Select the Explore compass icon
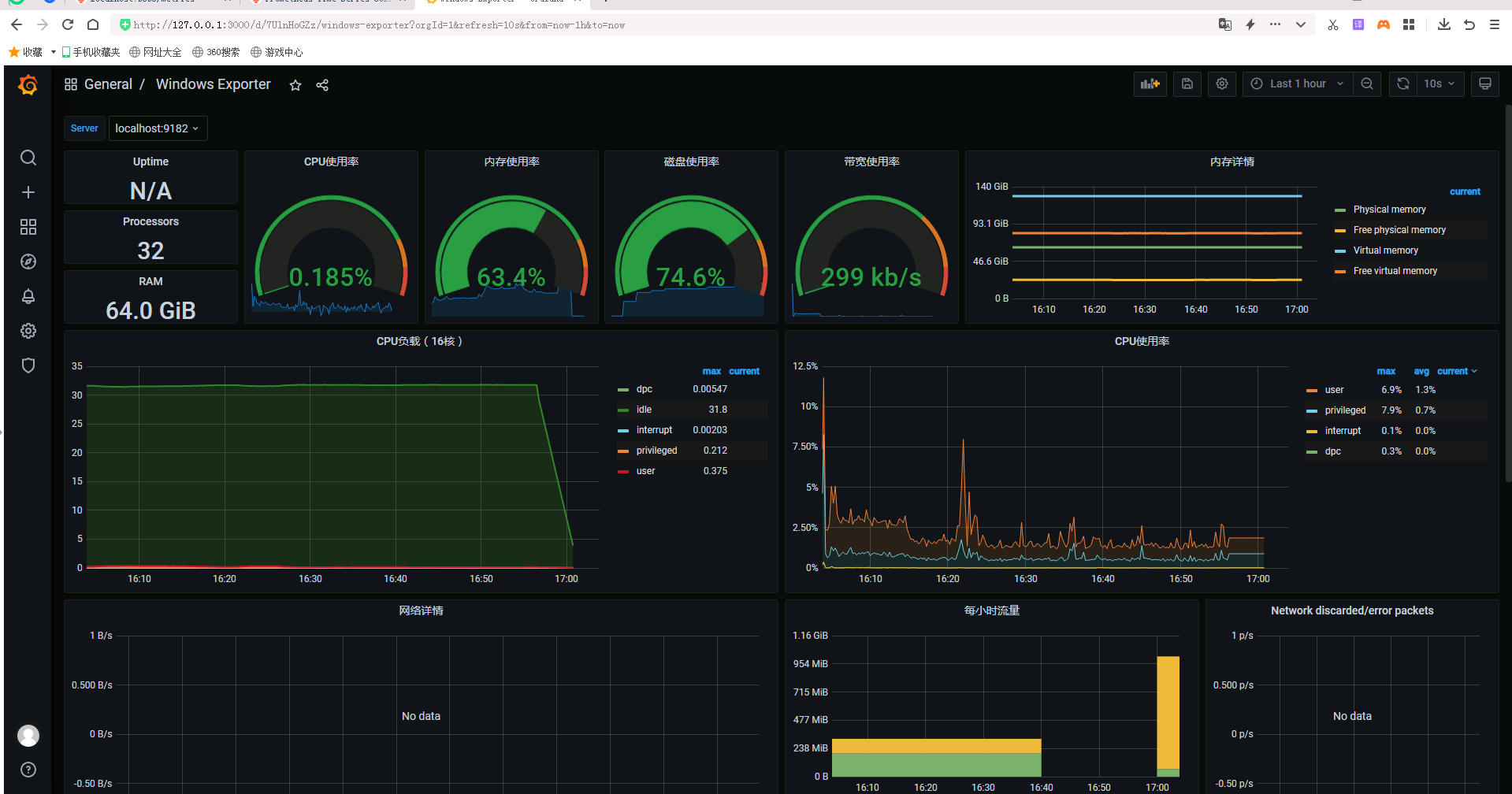This screenshot has height=794, width=1512. [28, 262]
